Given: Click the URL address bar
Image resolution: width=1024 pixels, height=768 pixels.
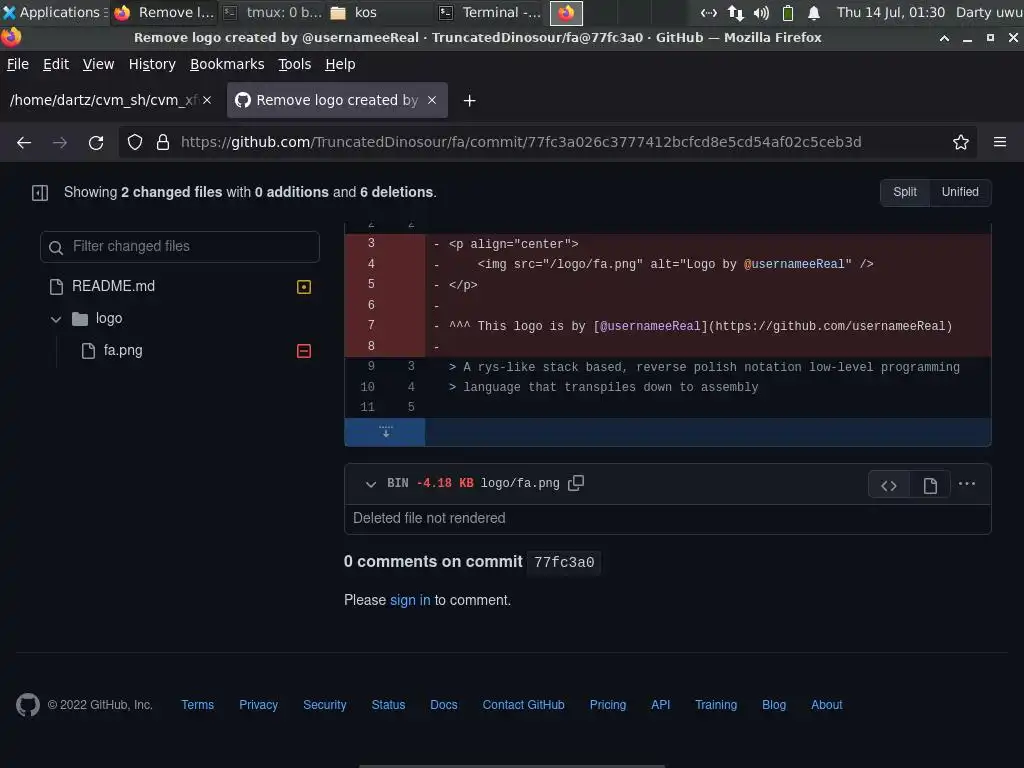Looking at the screenshot, I should (x=520, y=142).
